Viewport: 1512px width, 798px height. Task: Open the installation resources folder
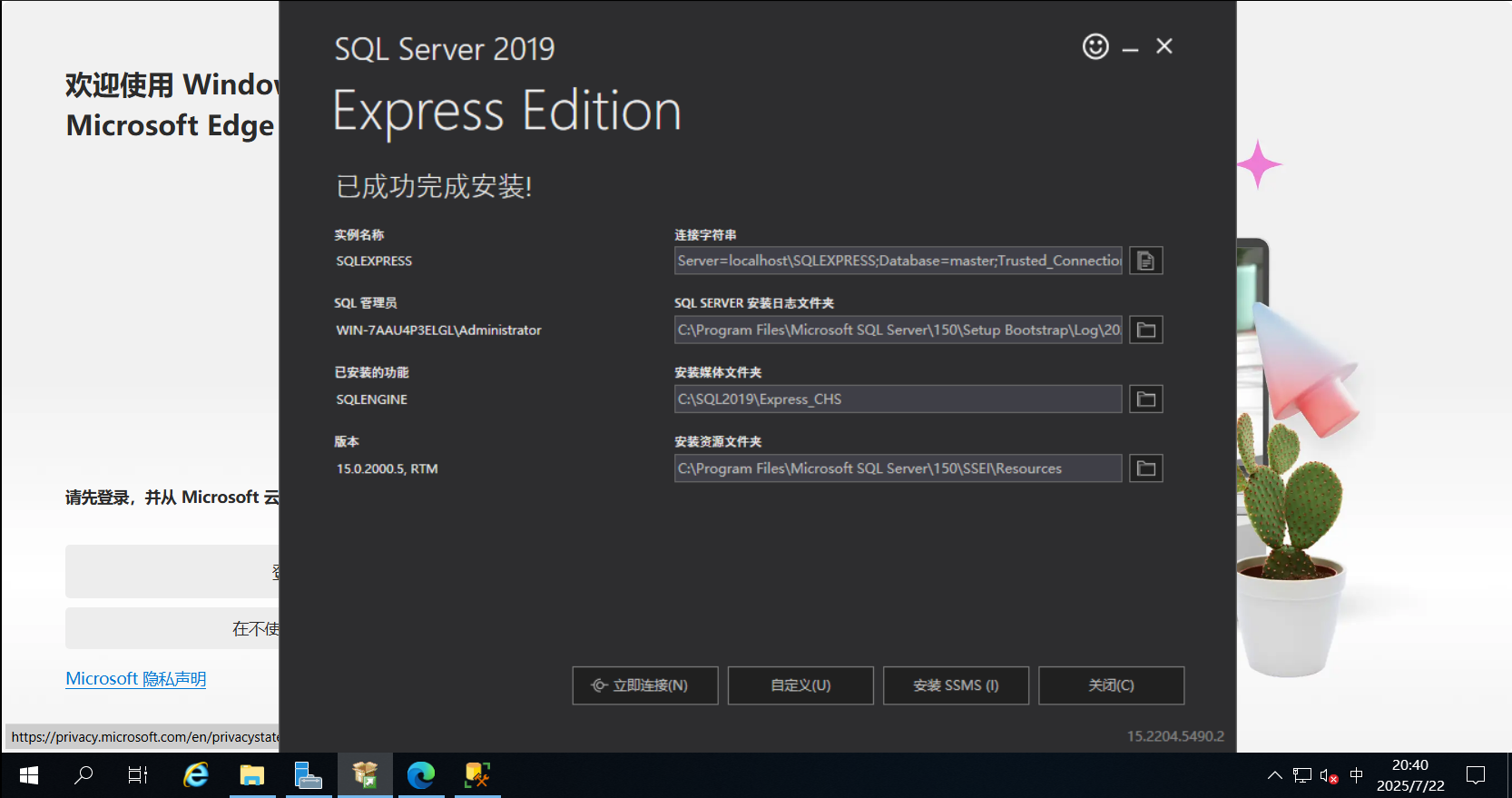[x=1146, y=468]
